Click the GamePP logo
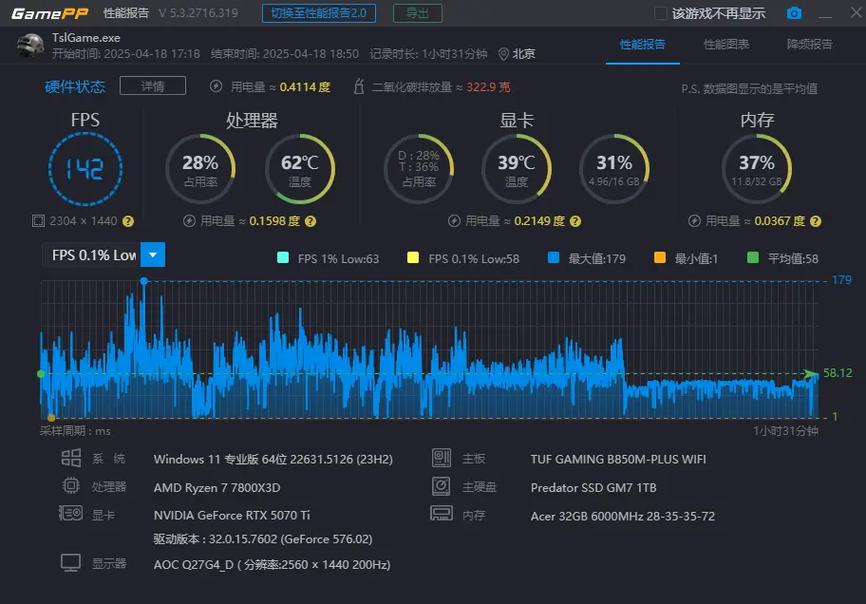Screen dimensions: 866x604 50,14
